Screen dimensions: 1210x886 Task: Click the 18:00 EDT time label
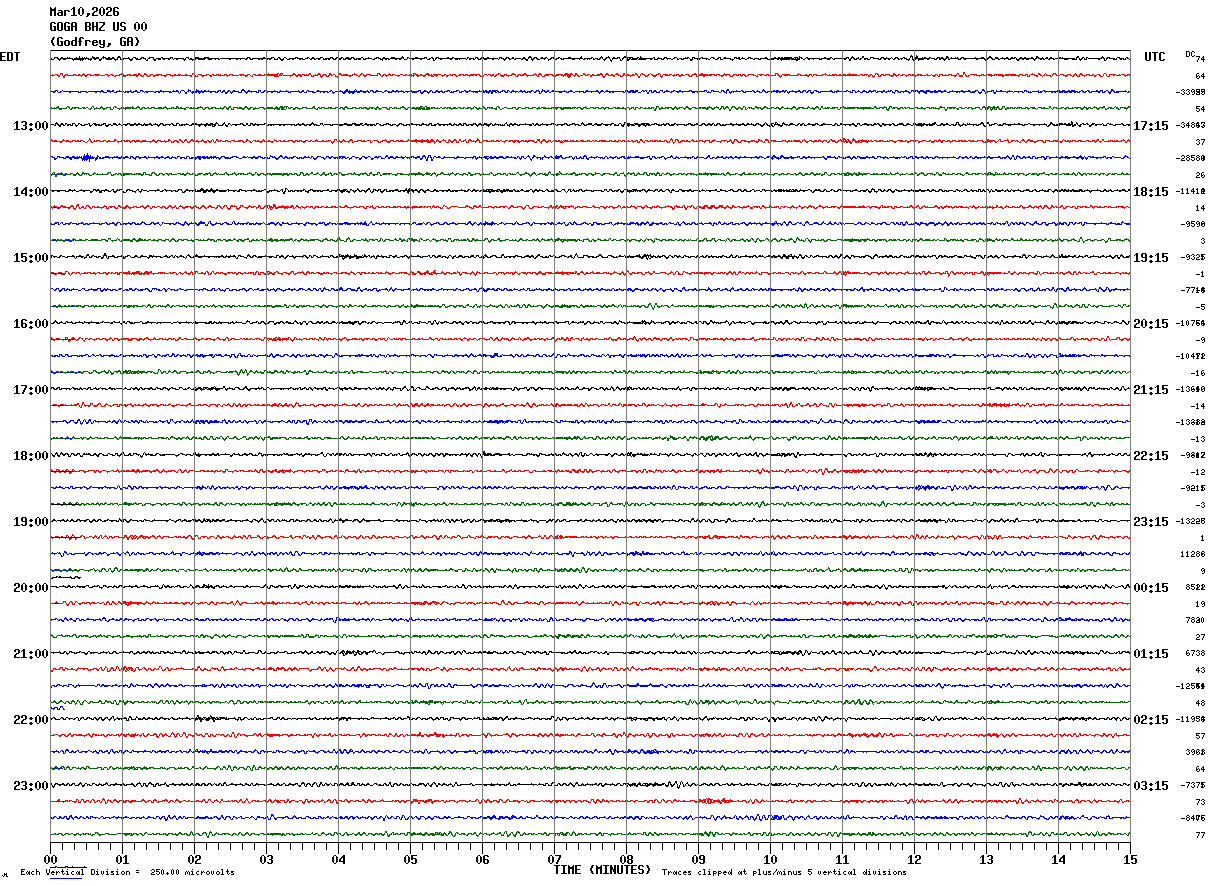[x=30, y=456]
